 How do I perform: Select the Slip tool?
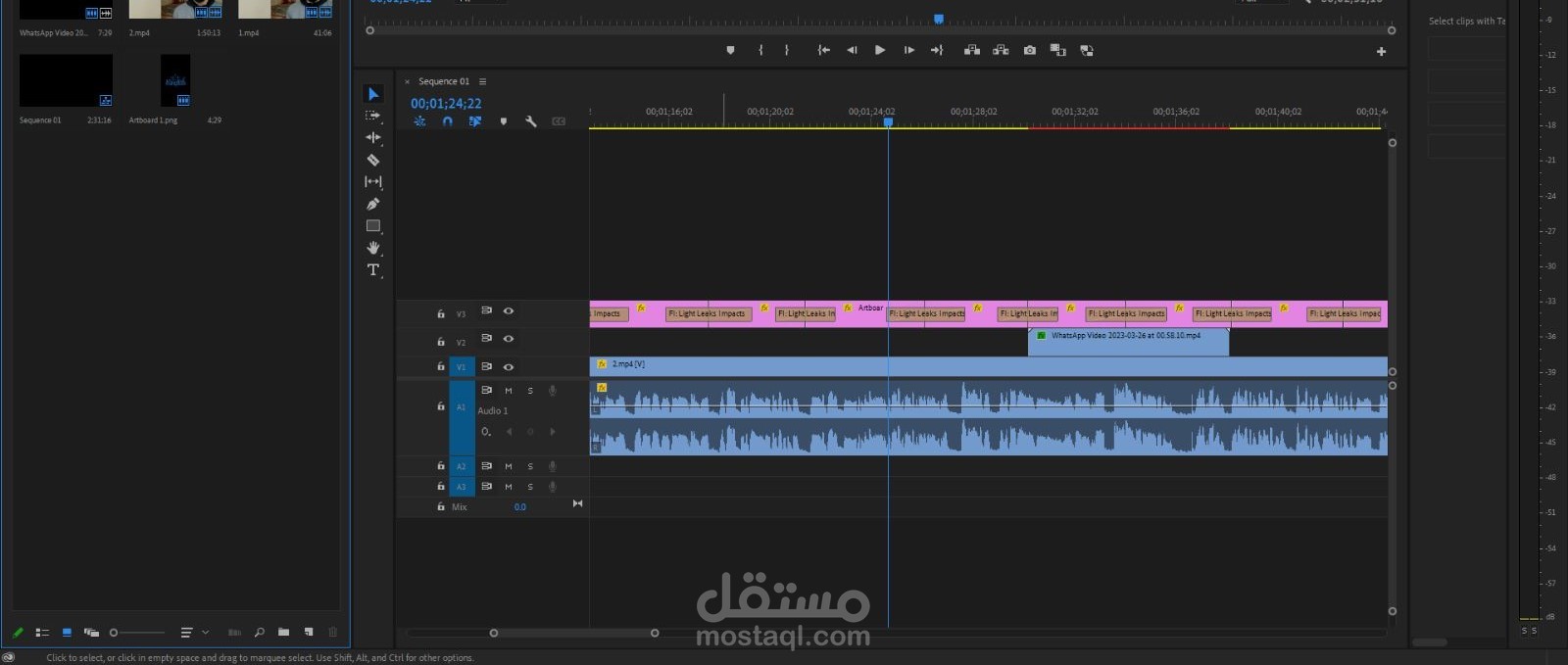pyautogui.click(x=373, y=181)
